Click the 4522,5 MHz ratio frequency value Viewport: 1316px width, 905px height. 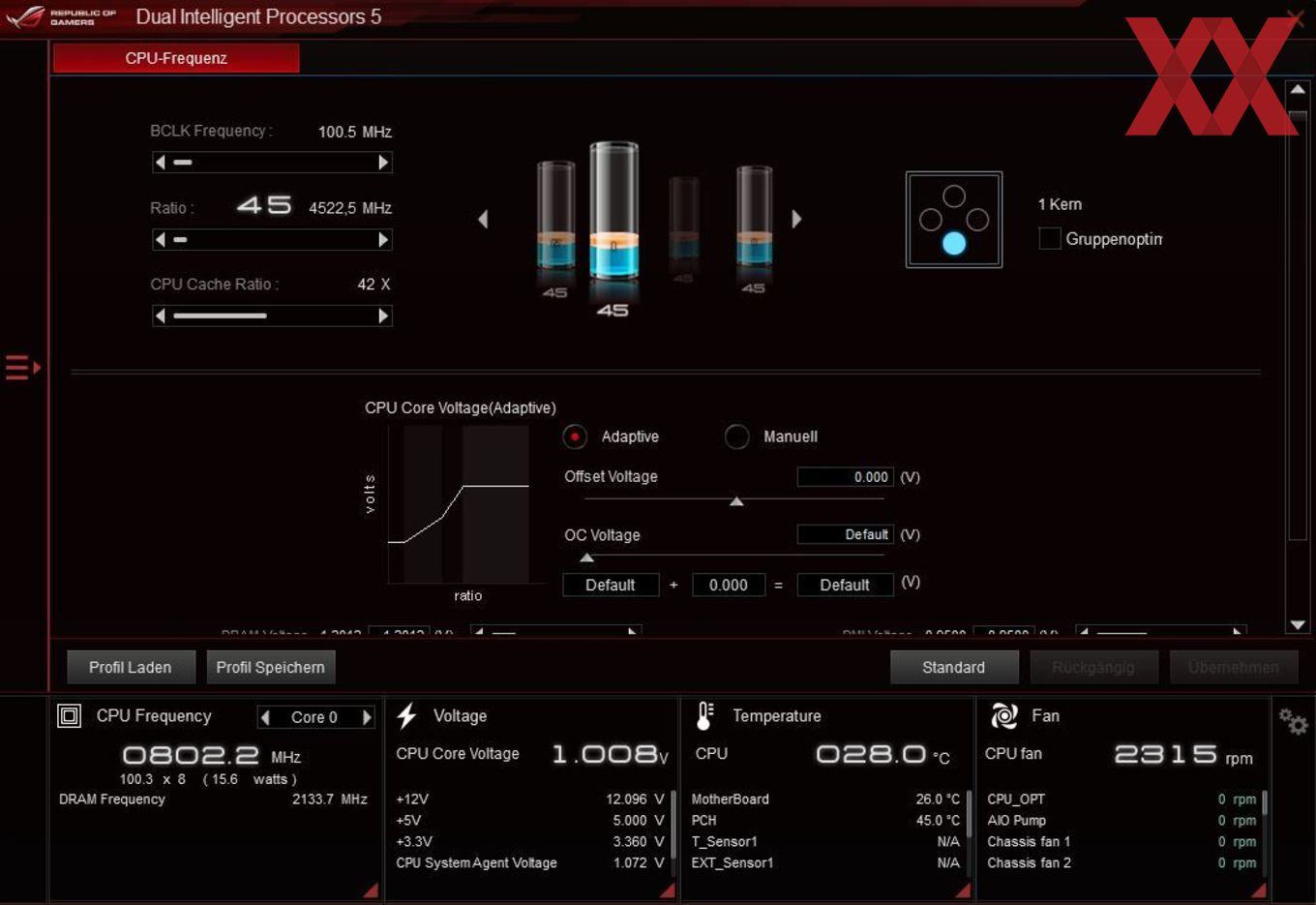point(350,208)
